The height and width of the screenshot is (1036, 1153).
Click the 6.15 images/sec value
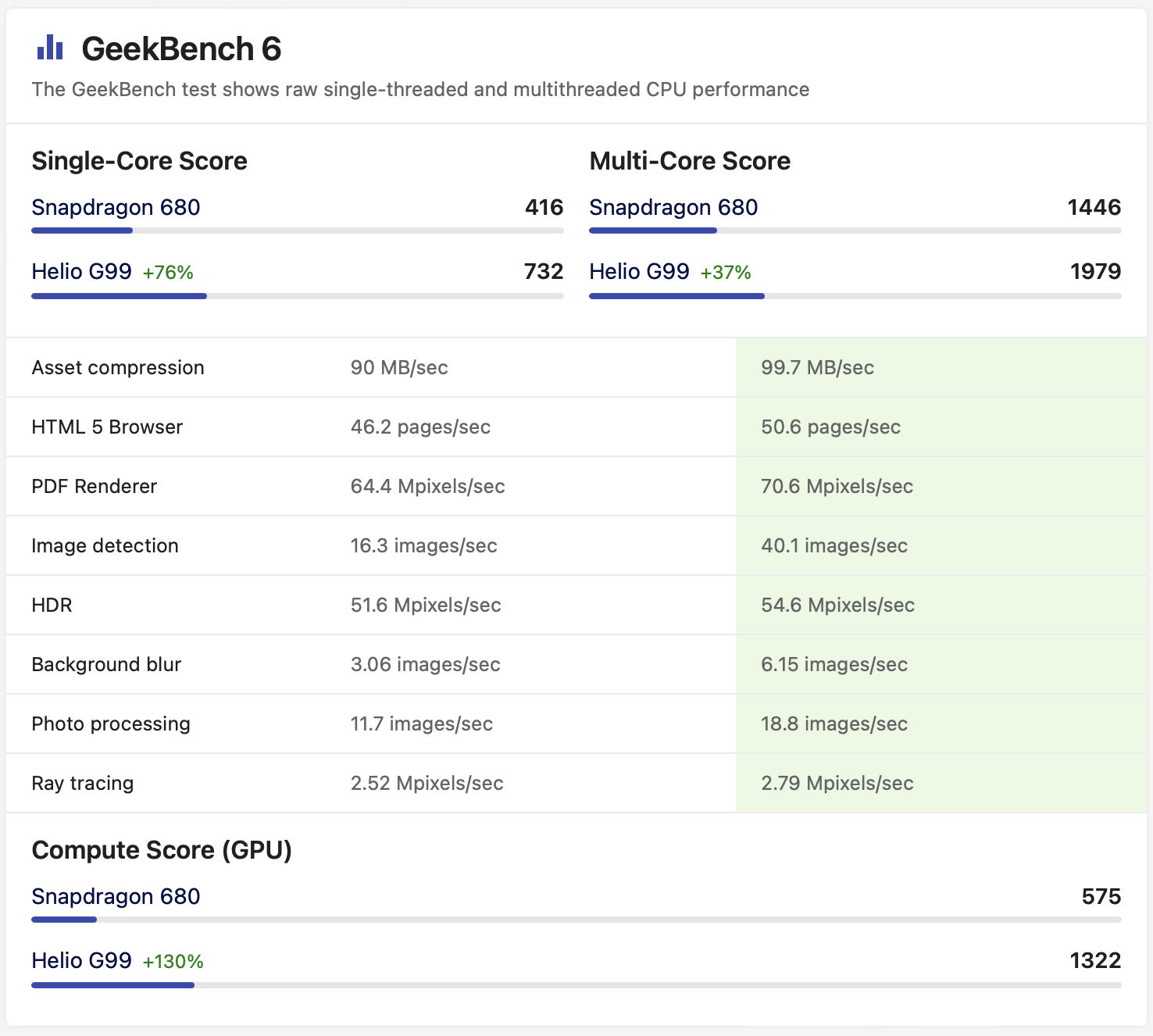[834, 664]
